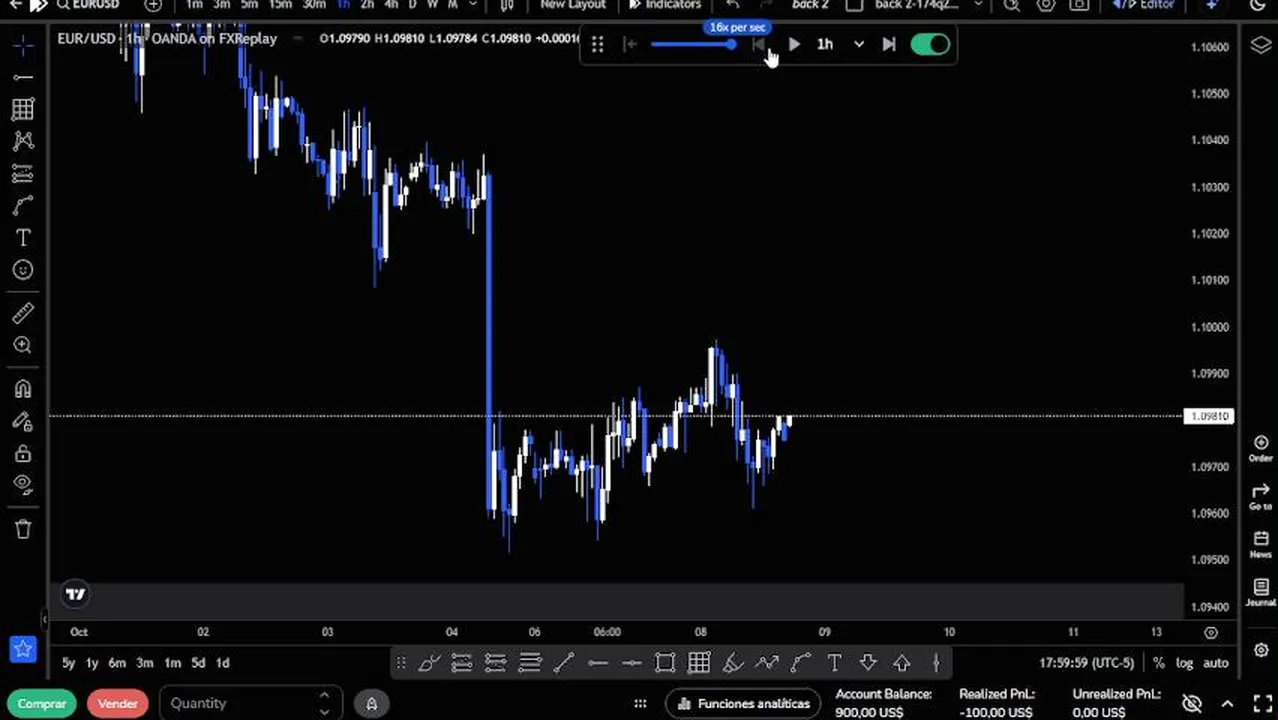Image resolution: width=1278 pixels, height=720 pixels.
Task: Select the vertical line in bottom drawing bar
Action: (x=936, y=663)
